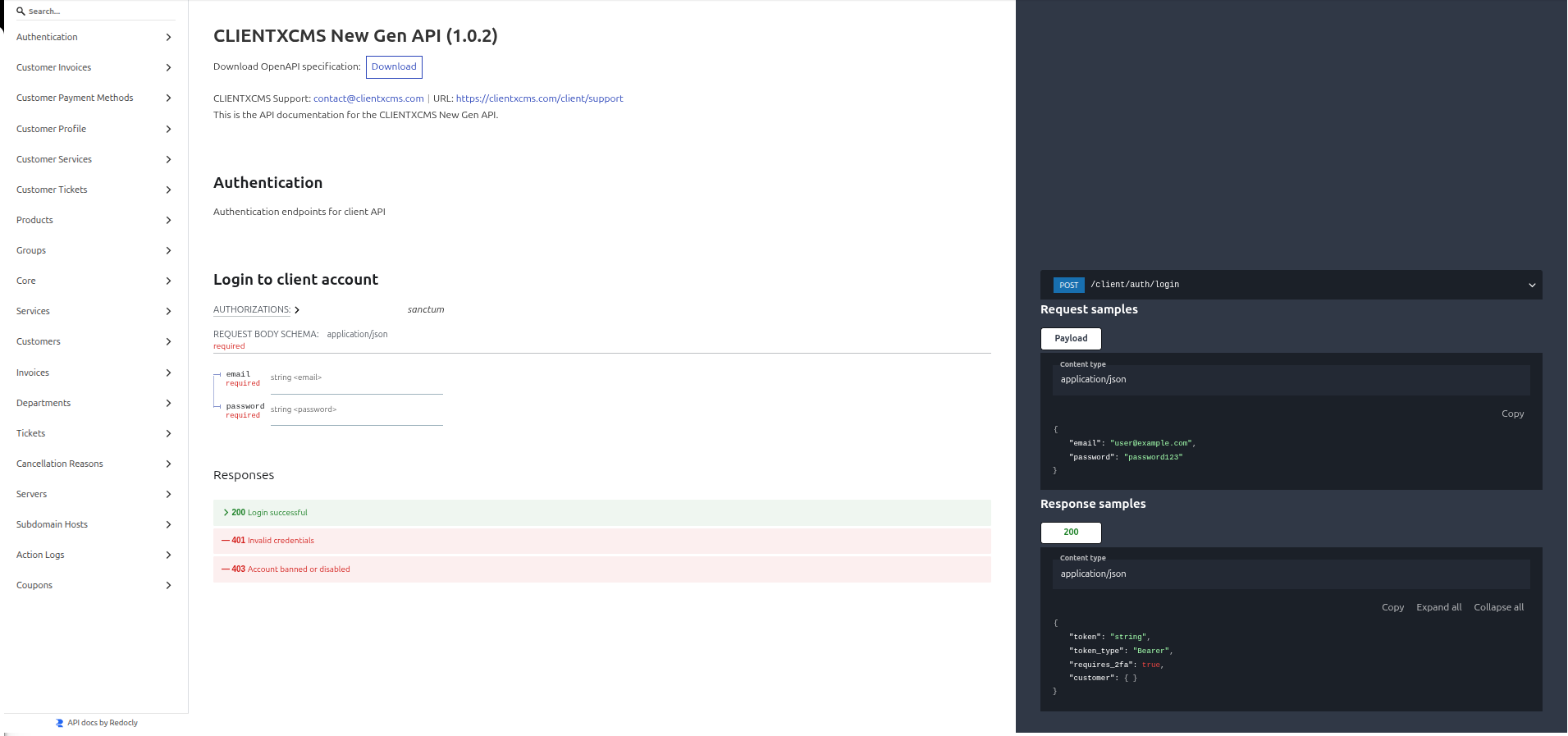The width and height of the screenshot is (1568, 736).
Task: Click the AUTHORIZATIONS chevron icon
Action: point(297,310)
